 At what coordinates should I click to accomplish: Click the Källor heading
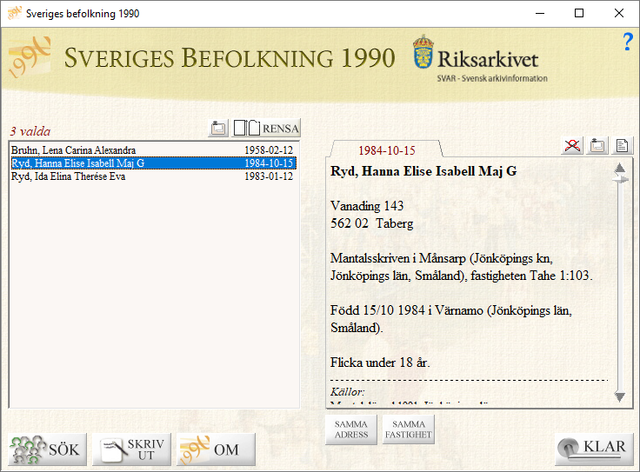point(347,392)
